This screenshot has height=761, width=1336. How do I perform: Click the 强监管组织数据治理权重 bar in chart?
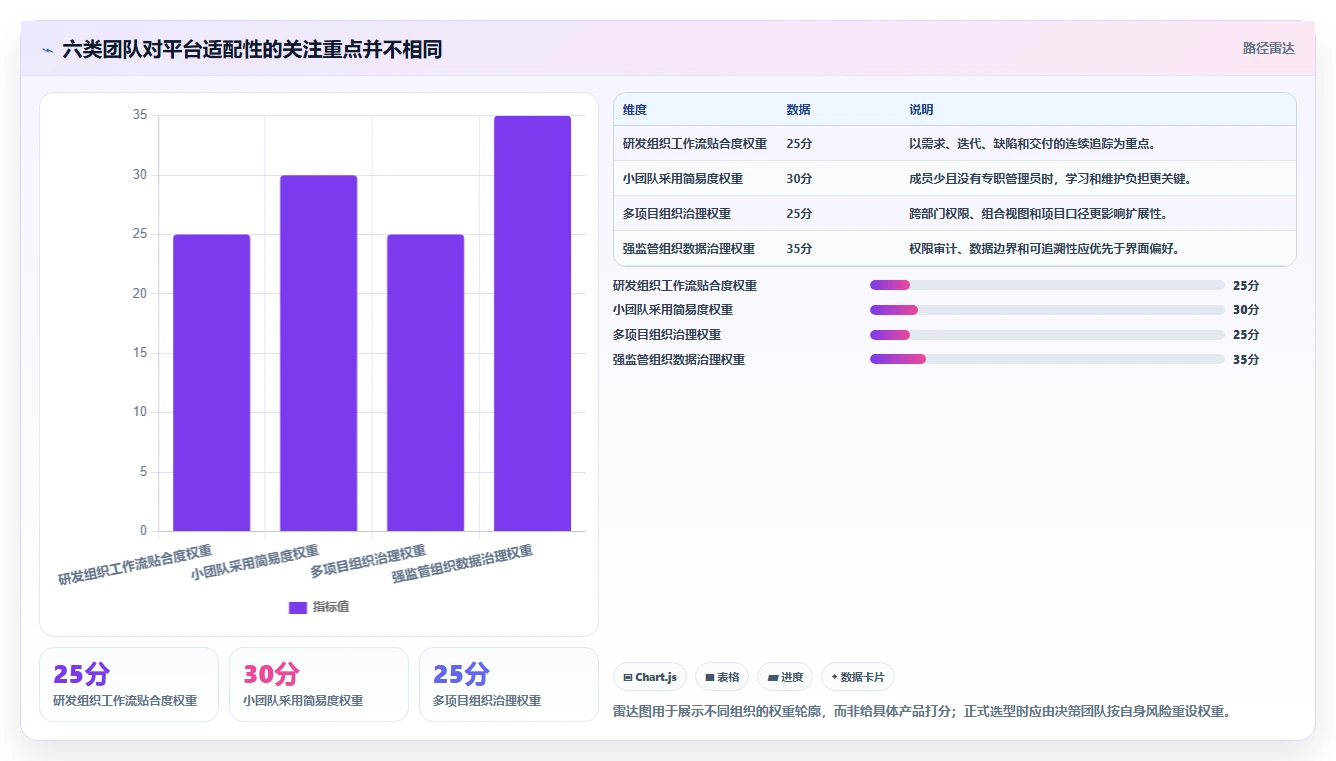[532, 323]
